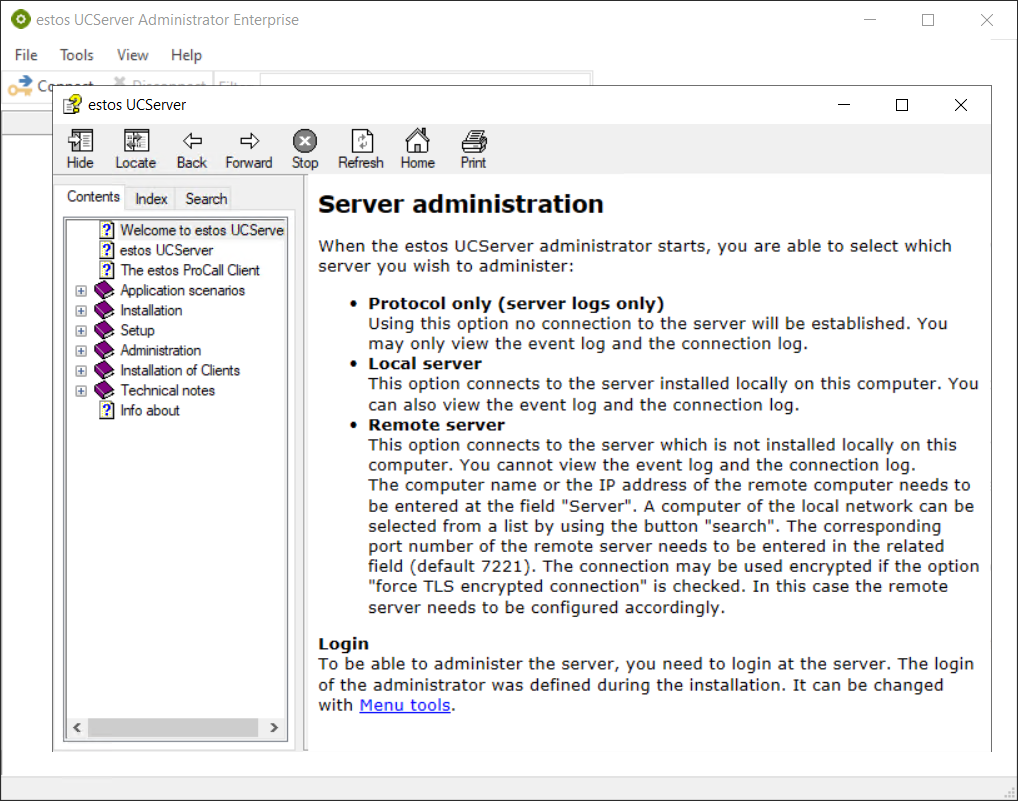1018x801 pixels.
Task: Switch to the Index tab
Action: 151,198
